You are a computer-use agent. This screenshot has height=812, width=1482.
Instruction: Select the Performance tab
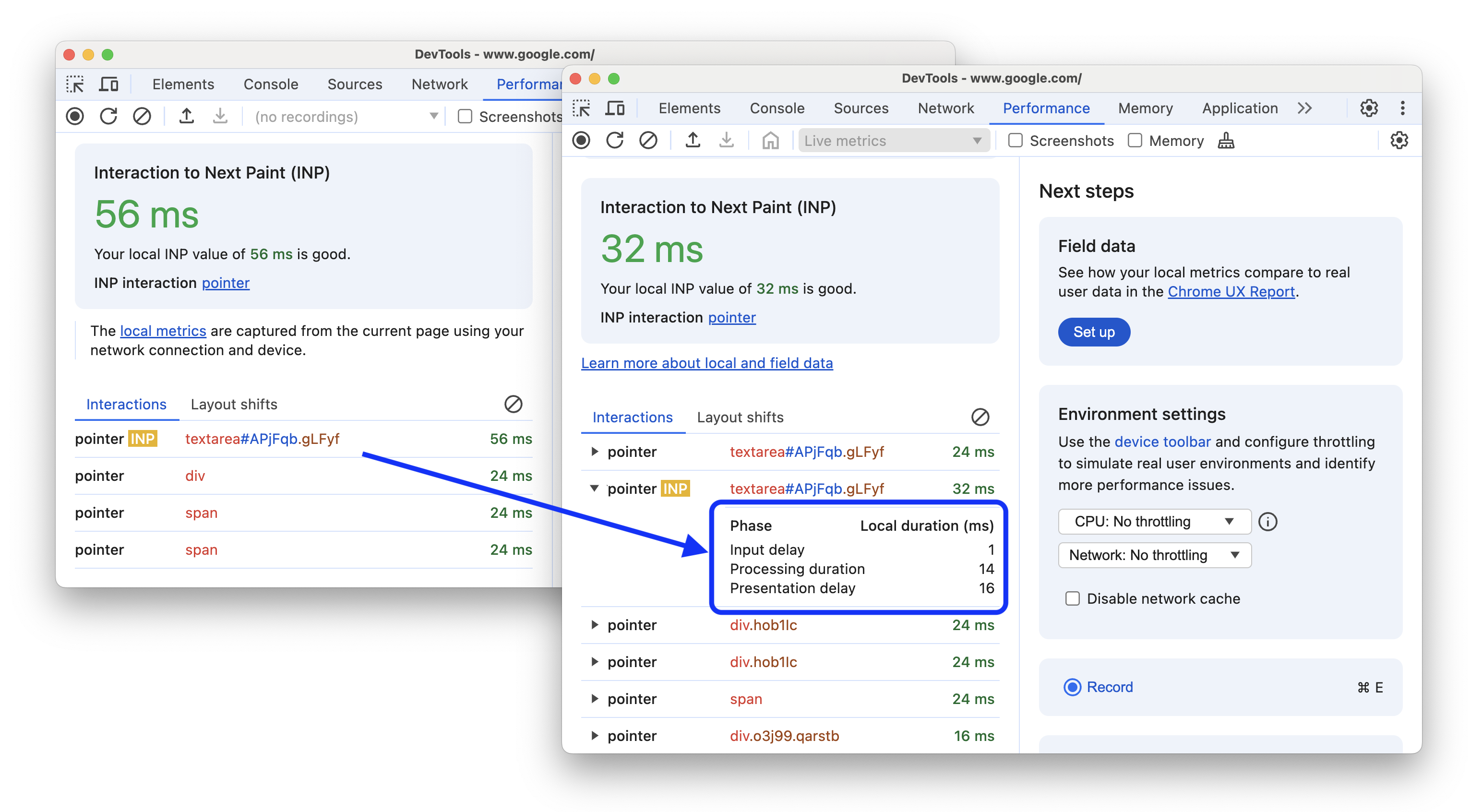[x=1045, y=108]
